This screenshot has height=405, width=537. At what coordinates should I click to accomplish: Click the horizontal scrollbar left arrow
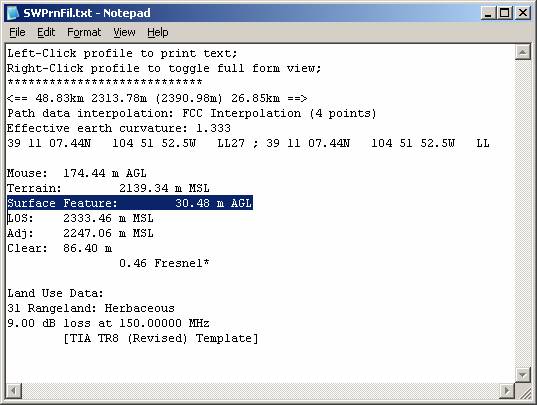pyautogui.click(x=14, y=390)
